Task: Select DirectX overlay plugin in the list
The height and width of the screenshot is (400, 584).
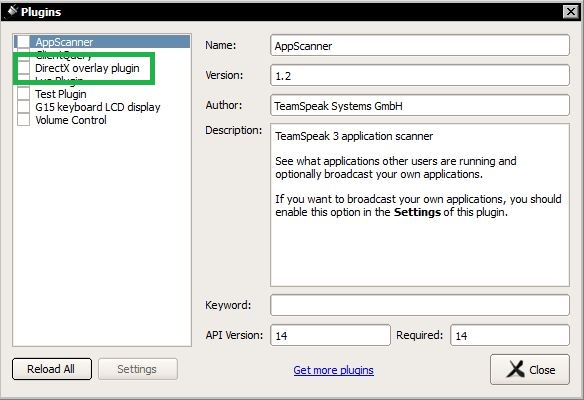Action: click(x=87, y=68)
